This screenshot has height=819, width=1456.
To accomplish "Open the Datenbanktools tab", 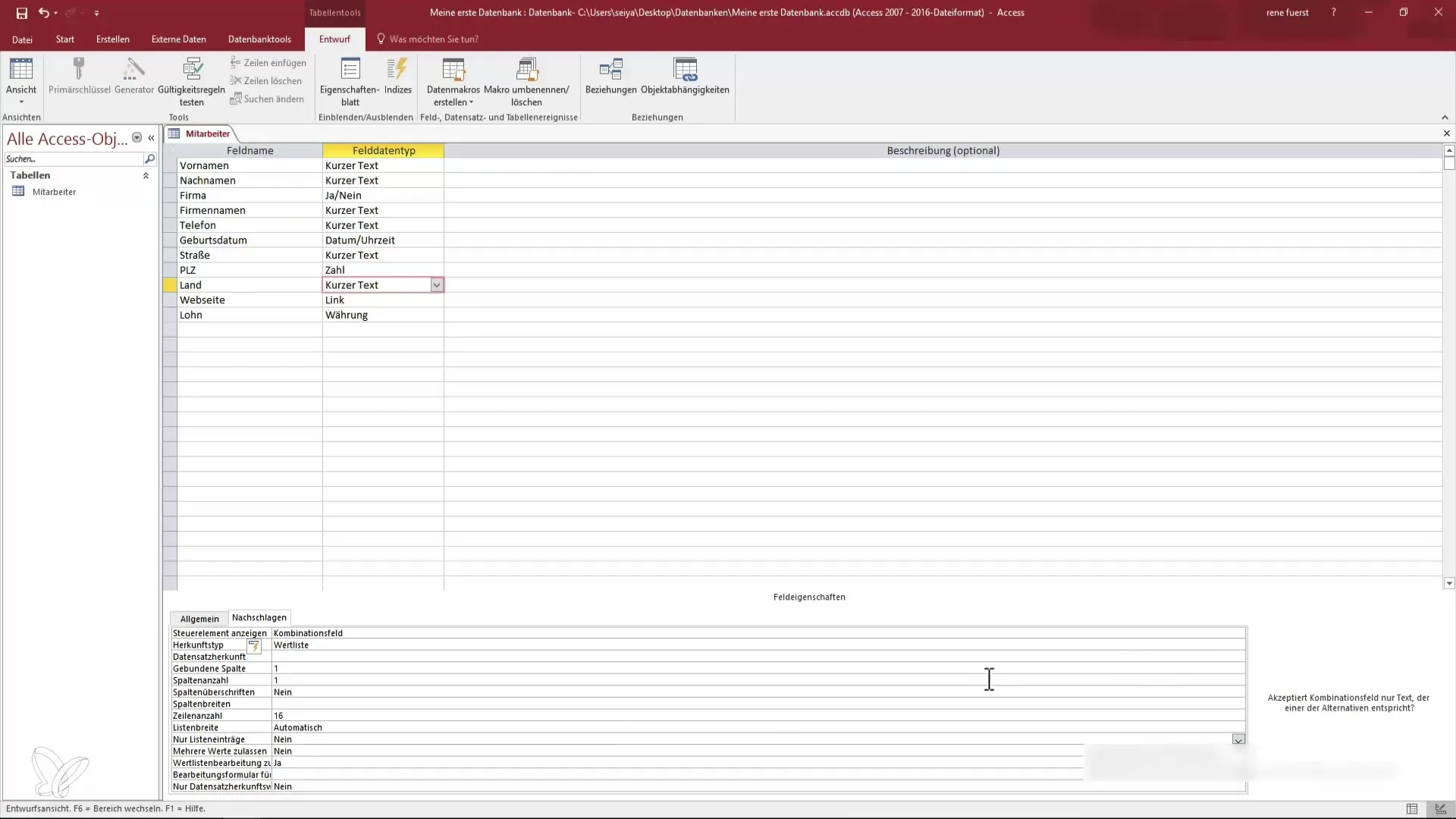I will point(259,39).
